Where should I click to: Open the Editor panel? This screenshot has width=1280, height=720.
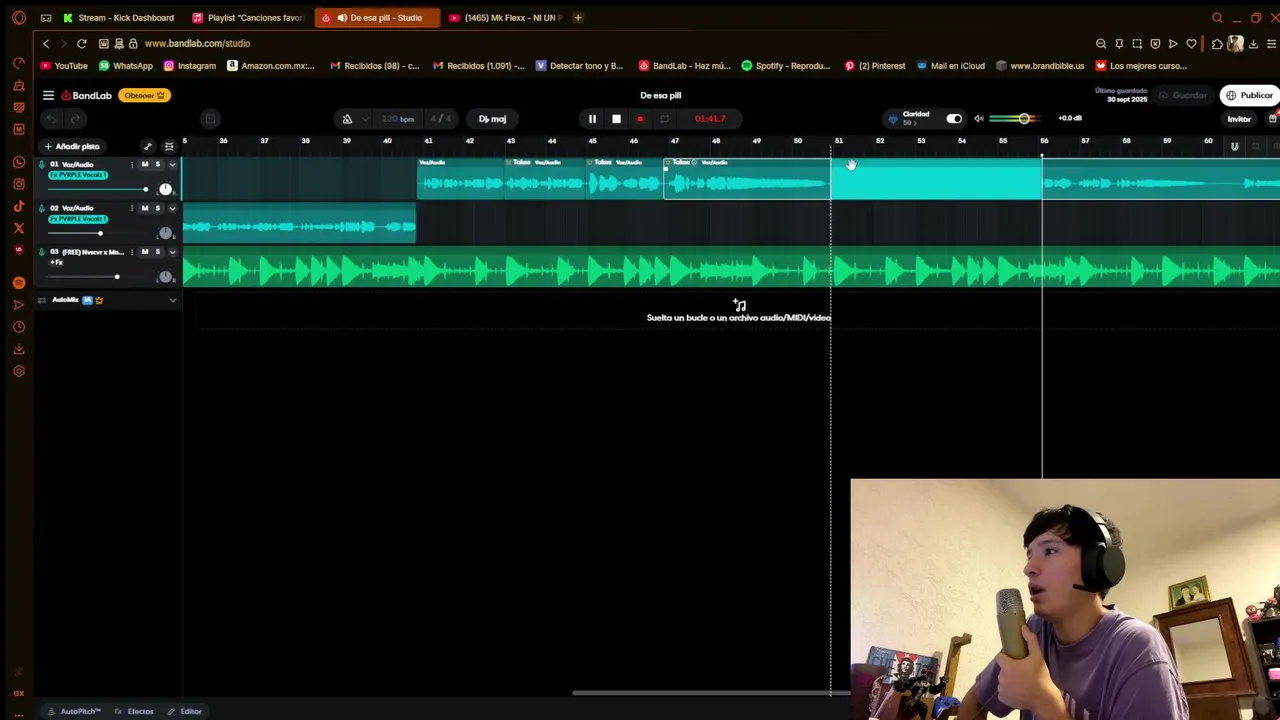(185, 711)
